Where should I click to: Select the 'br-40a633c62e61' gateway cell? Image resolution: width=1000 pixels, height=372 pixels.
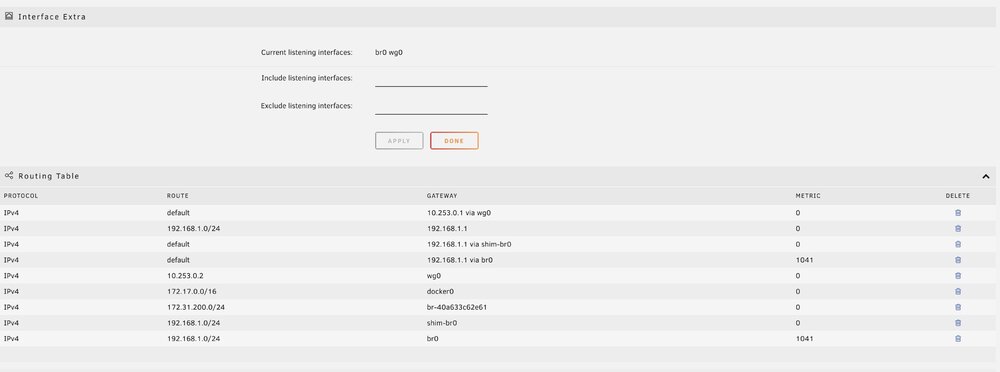coord(457,307)
